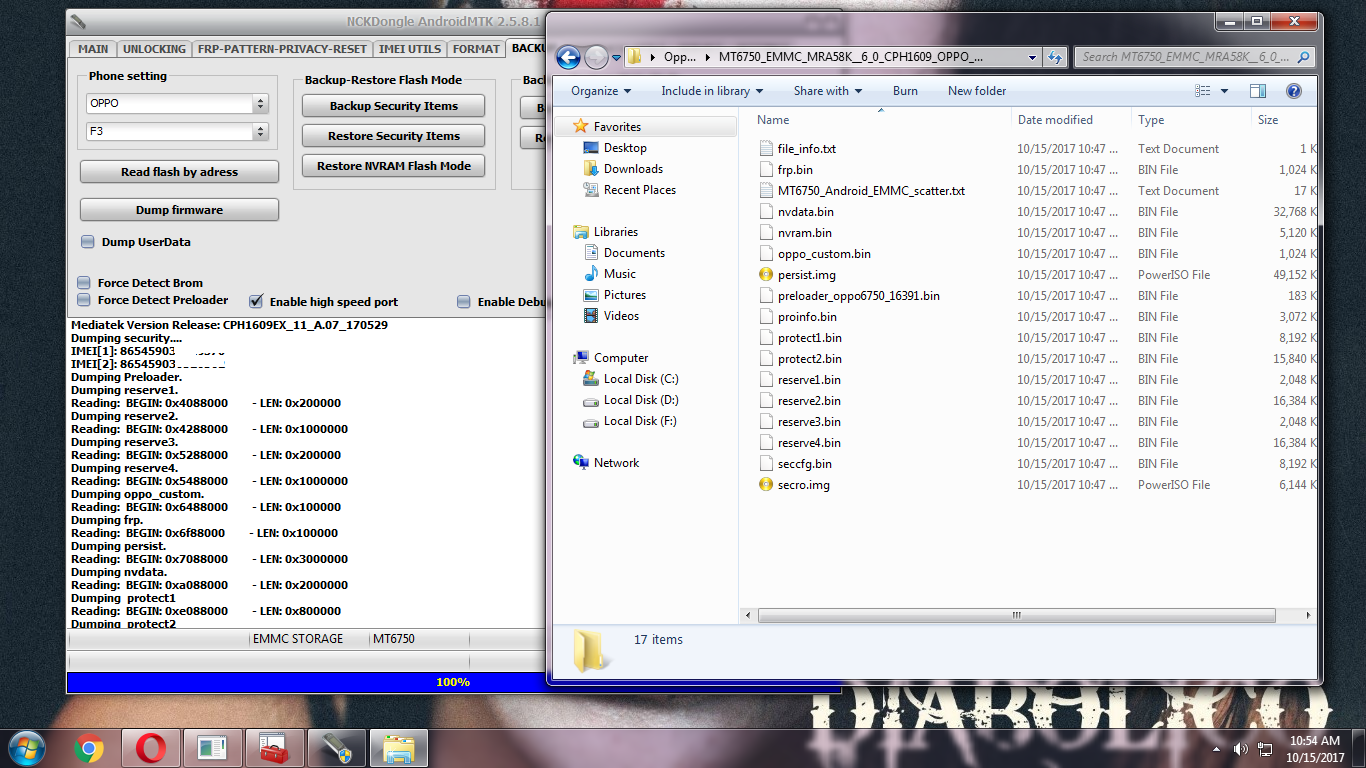The image size is (1366, 768).
Task: Open the IMEI UTILS tab
Action: click(x=409, y=48)
